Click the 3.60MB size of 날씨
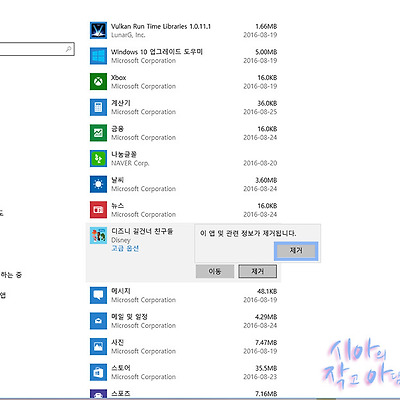Image resolution: width=400 pixels, height=400 pixels. [266, 180]
